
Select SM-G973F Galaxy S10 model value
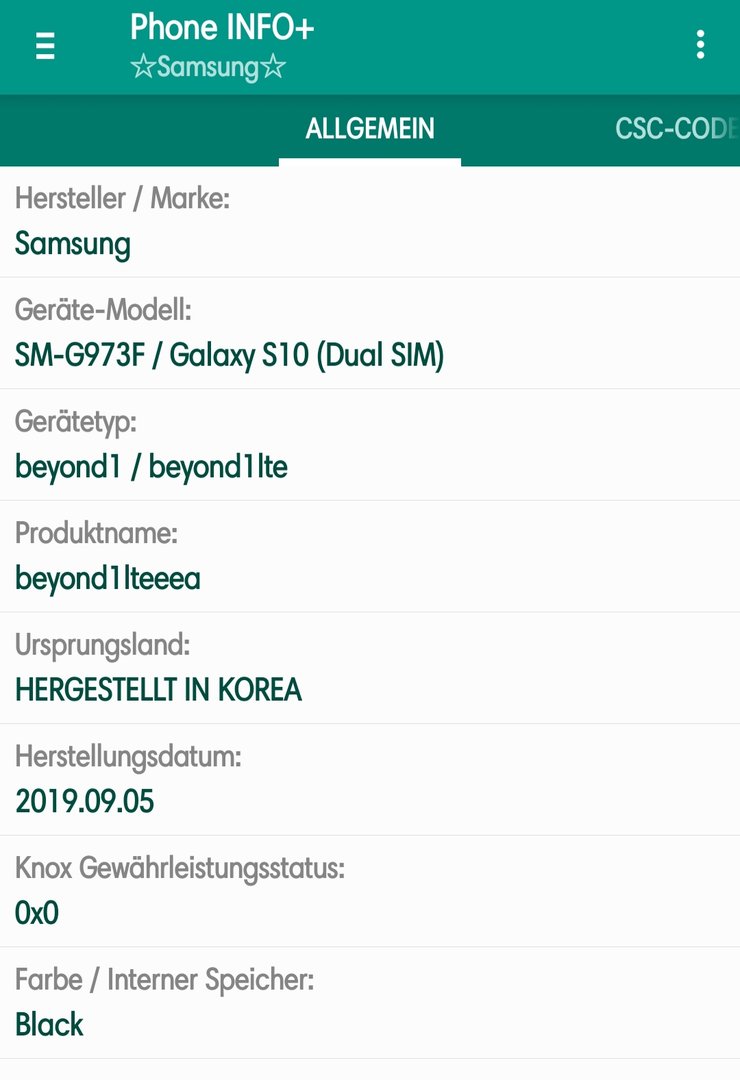coord(229,355)
